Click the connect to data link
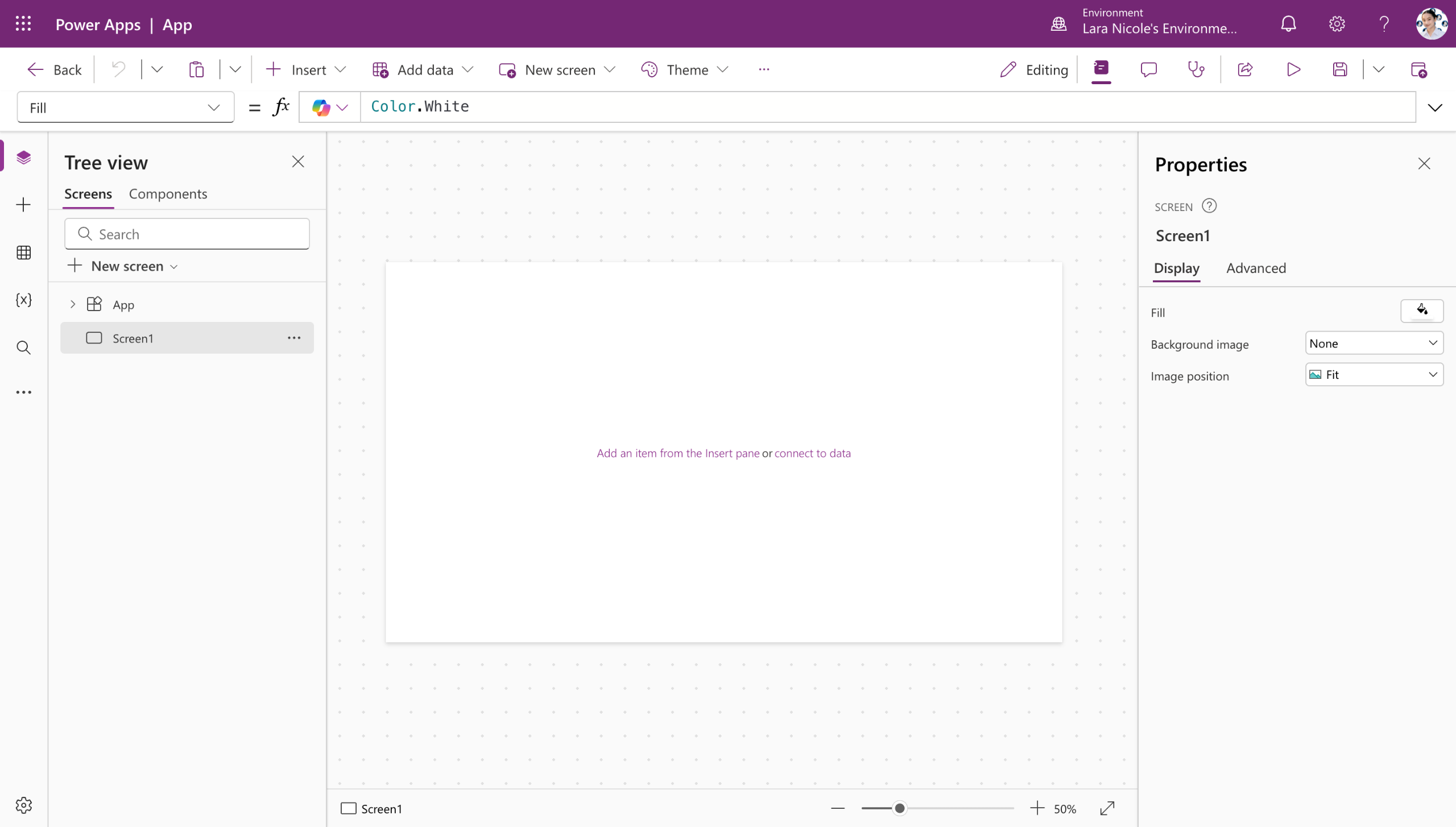The image size is (1456, 827). 812,453
